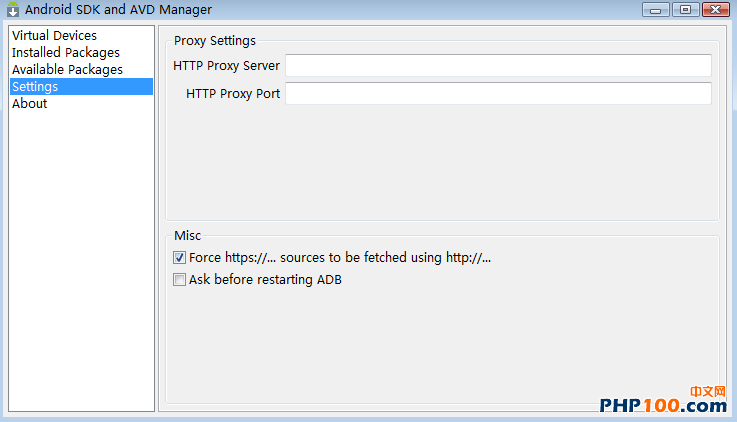Close the Android SDK and AVD Manager
This screenshot has height=422, width=737.
715,9
